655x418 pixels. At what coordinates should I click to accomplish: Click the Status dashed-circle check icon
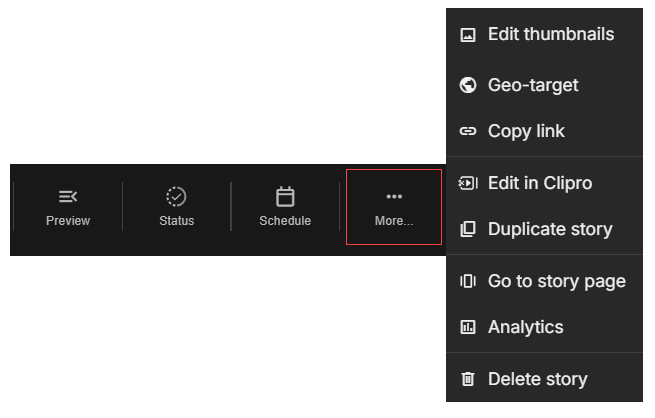[176, 196]
